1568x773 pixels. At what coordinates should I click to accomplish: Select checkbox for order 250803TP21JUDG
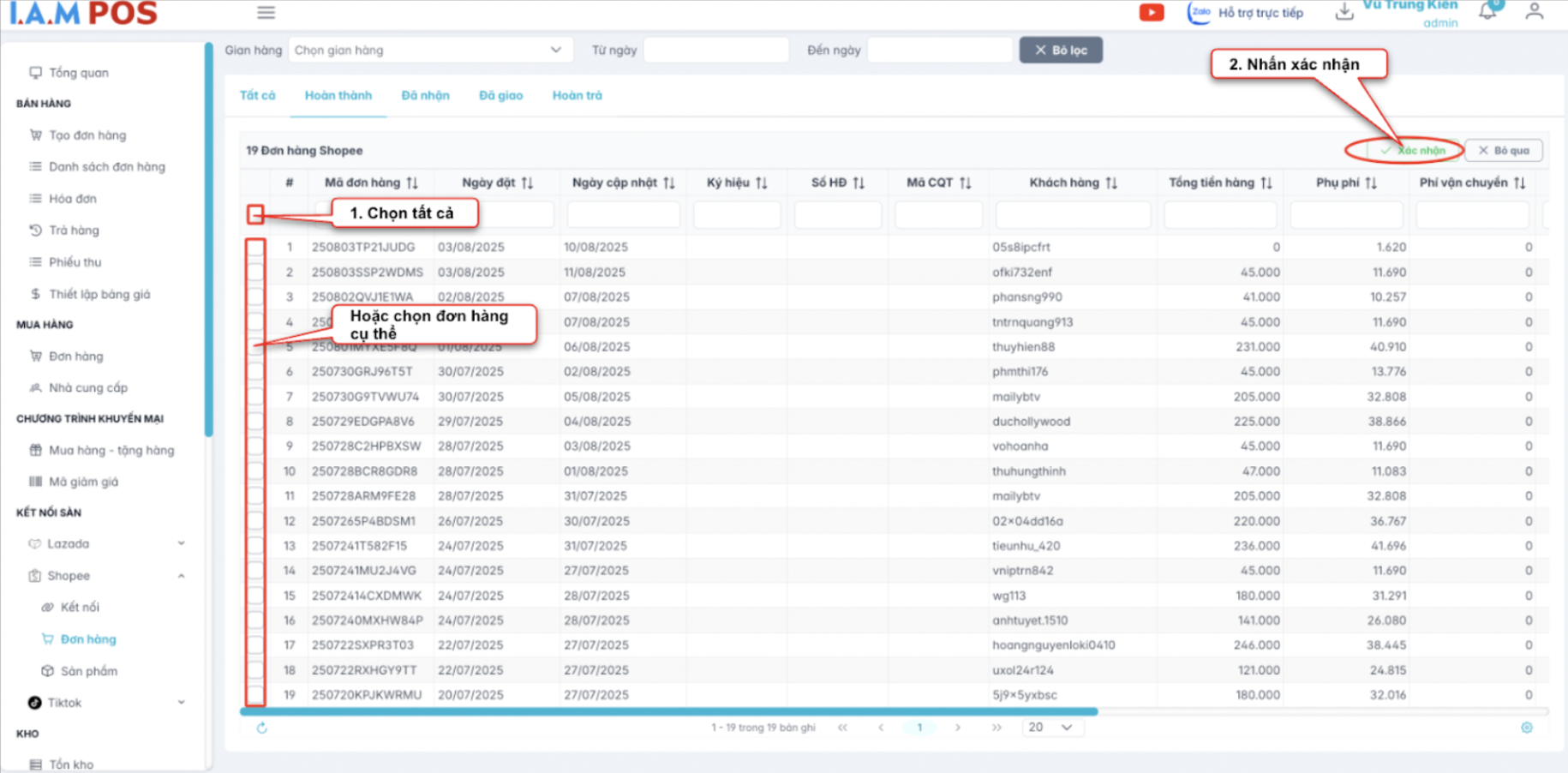point(255,248)
